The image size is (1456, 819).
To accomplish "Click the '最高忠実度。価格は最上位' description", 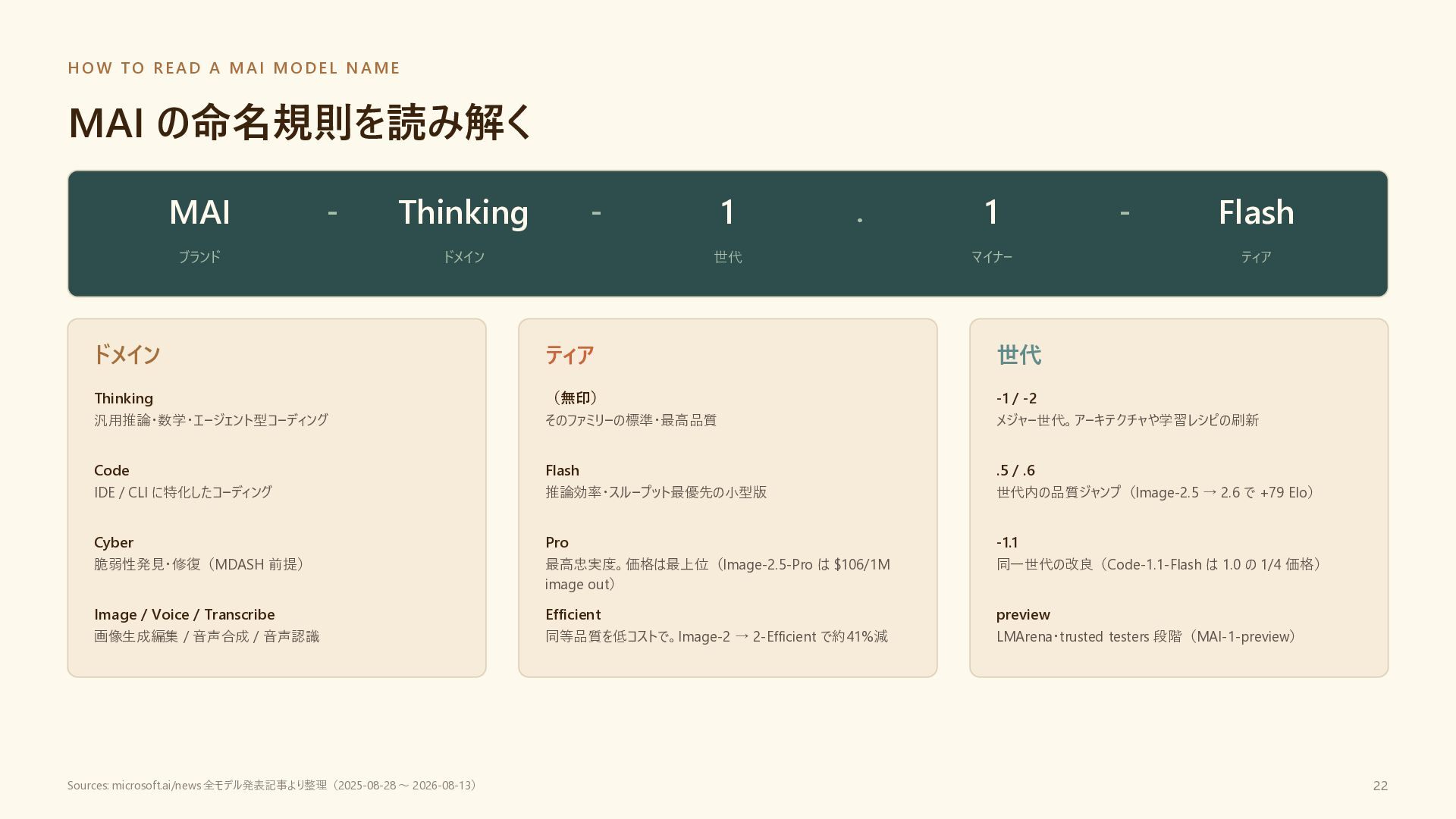I will [x=717, y=574].
